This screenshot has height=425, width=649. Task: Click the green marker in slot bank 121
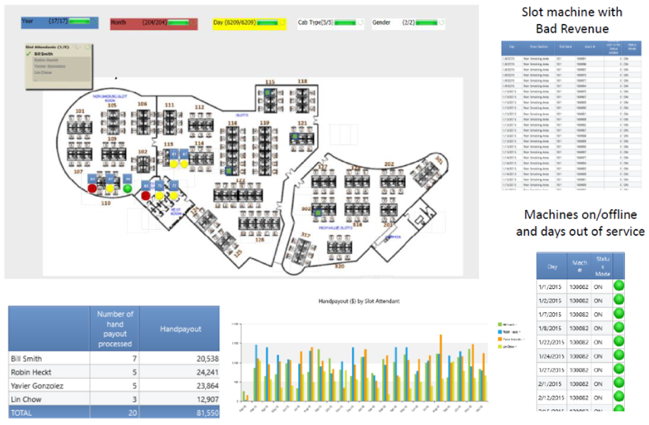pyautogui.click(x=295, y=136)
